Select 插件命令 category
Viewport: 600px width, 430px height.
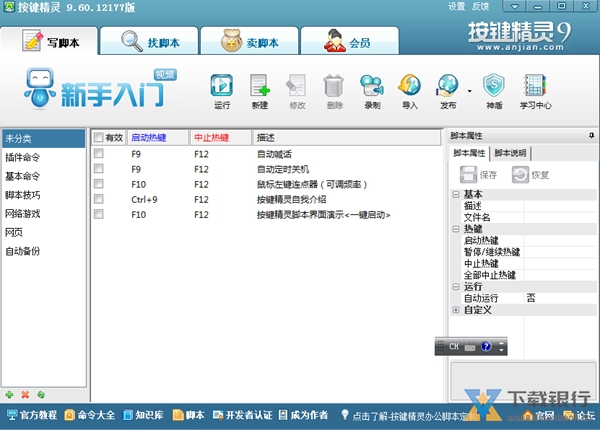tap(43, 157)
